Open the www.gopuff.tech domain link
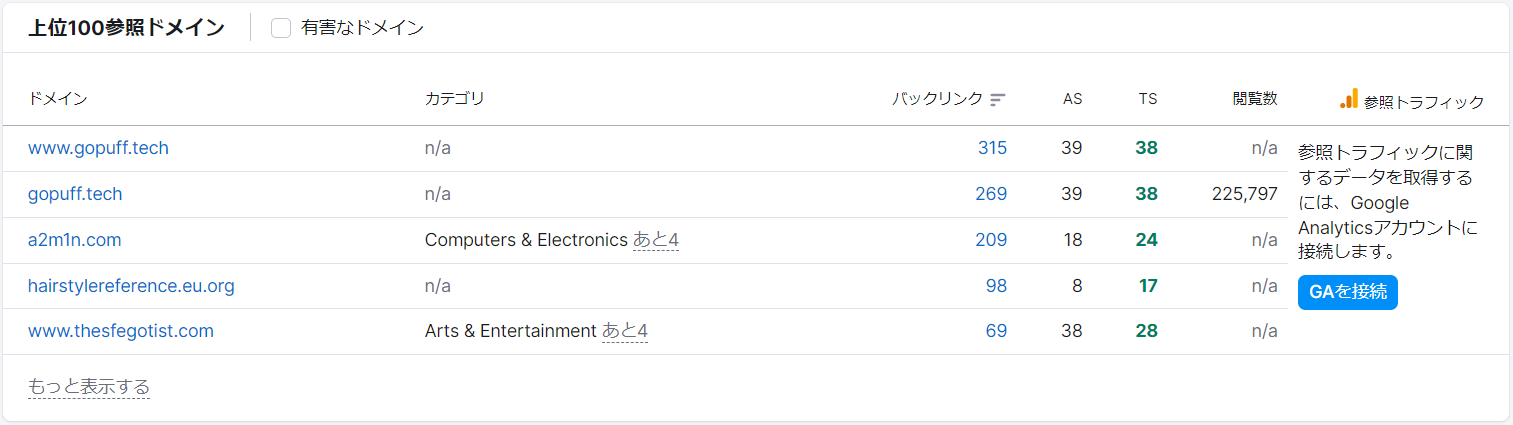The image size is (1513, 425). pos(98,148)
